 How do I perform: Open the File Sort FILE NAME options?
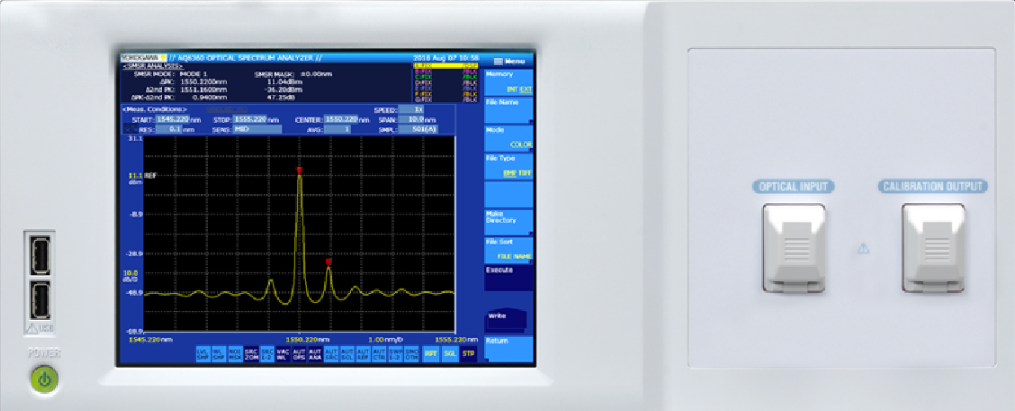click(509, 249)
